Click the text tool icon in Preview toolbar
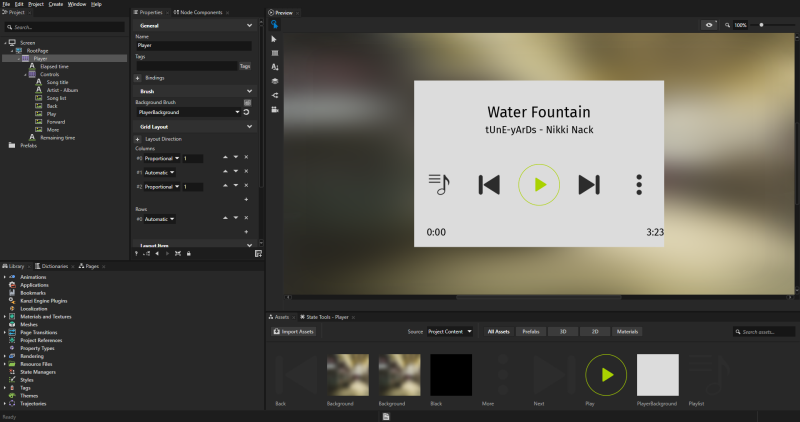Screen dimensions: 800x422 coord(275,66)
